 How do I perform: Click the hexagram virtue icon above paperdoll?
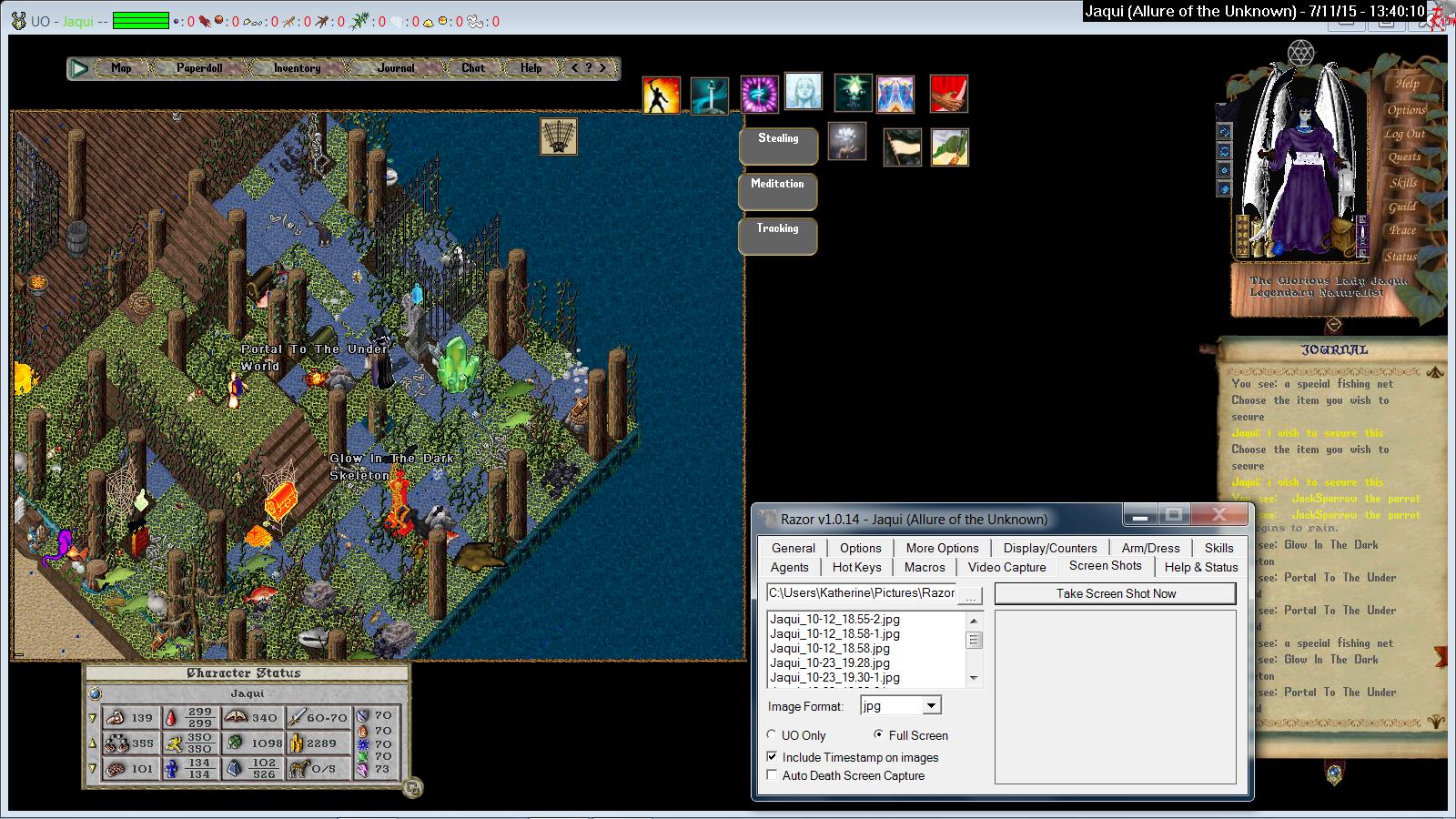coord(1300,53)
